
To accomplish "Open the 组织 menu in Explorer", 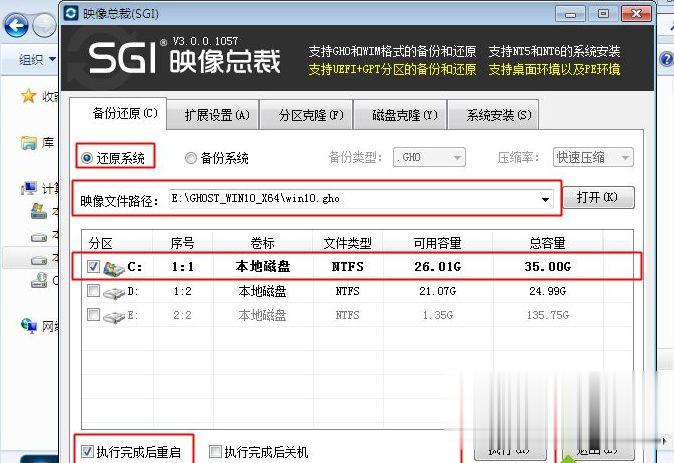I will coord(36,59).
